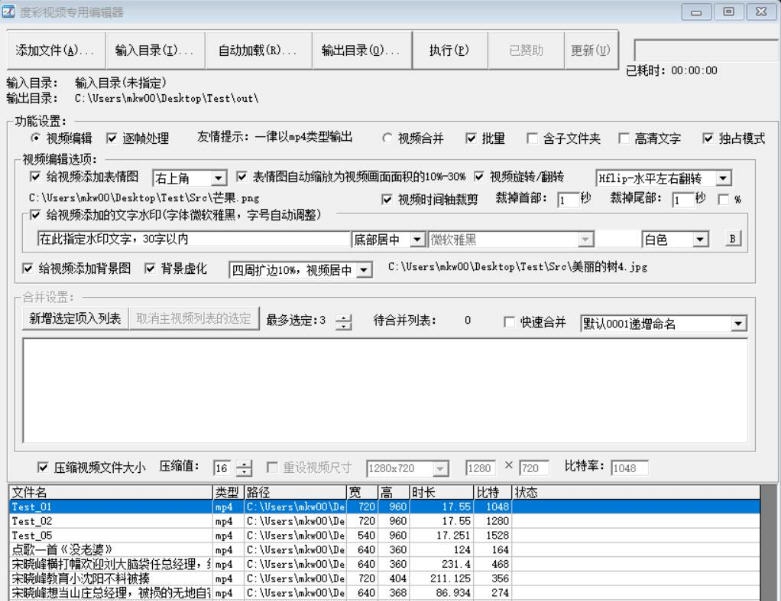
Task: Click the 压缩值 spinner arrows
Action: [x=244, y=468]
